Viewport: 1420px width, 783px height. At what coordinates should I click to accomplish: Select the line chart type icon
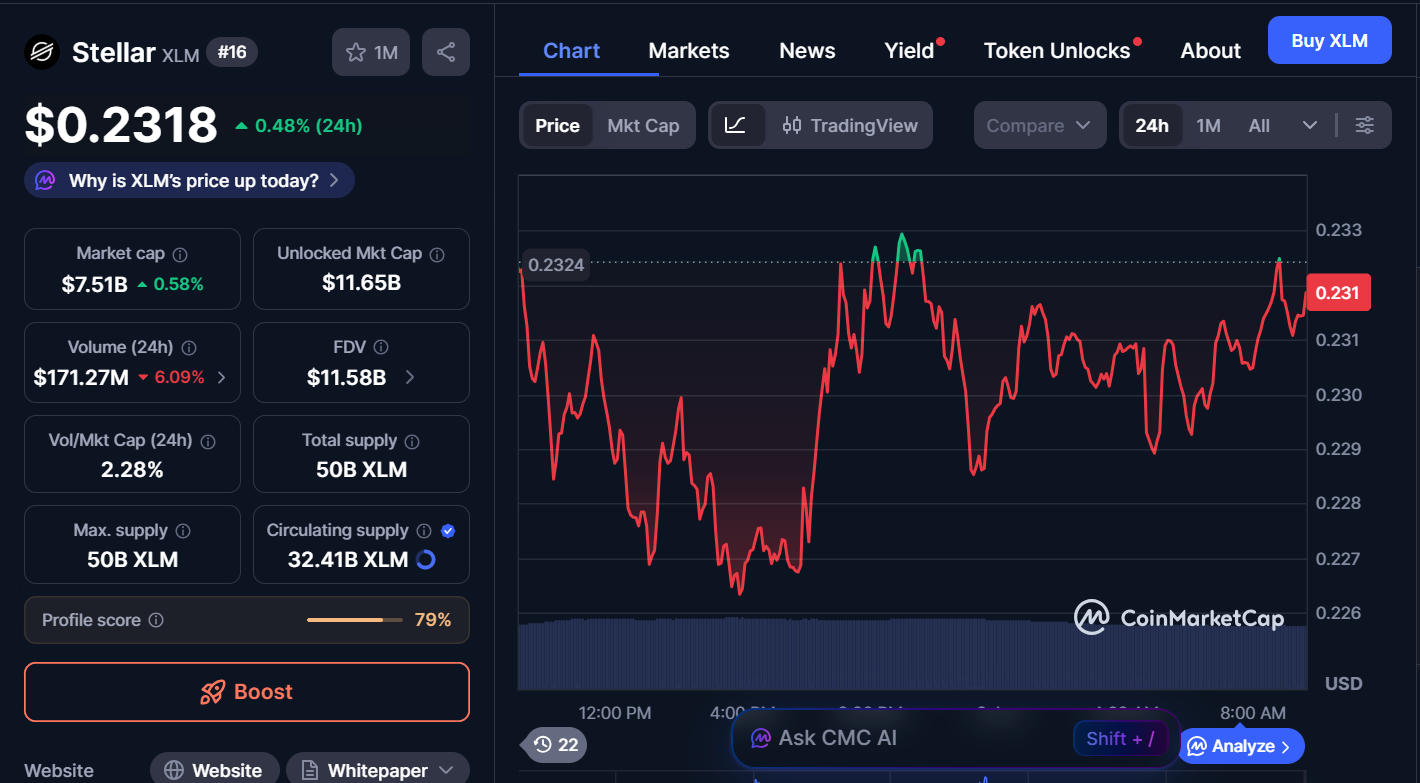pos(737,125)
